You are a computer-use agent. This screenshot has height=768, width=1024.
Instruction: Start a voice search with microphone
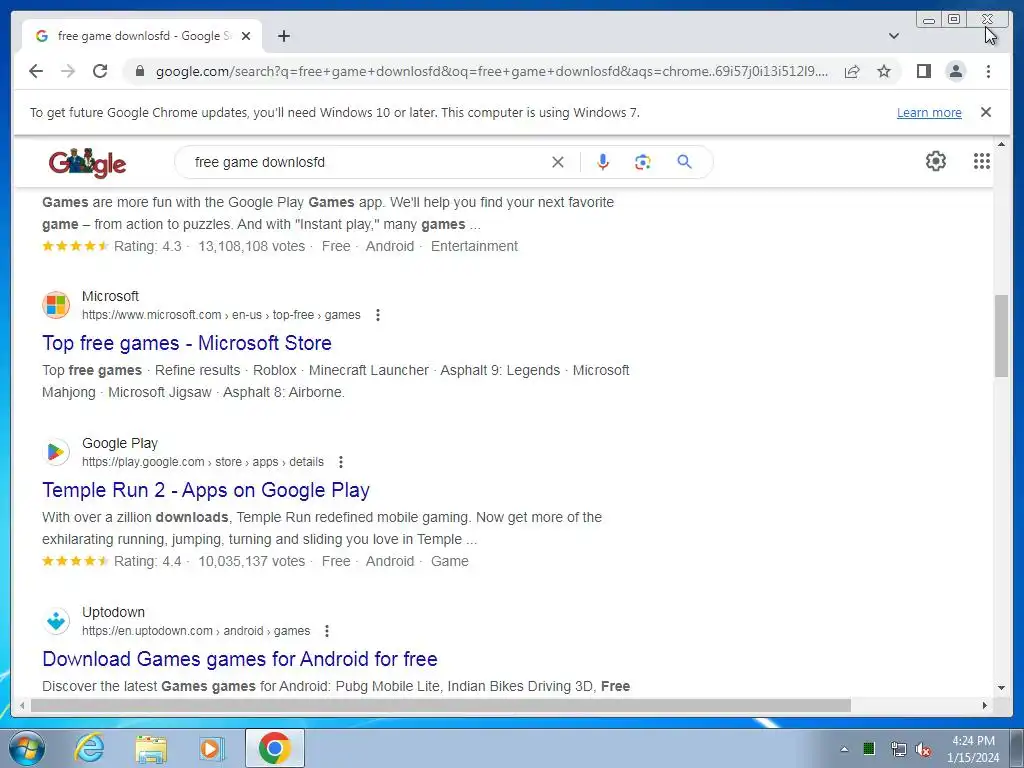pyautogui.click(x=603, y=162)
